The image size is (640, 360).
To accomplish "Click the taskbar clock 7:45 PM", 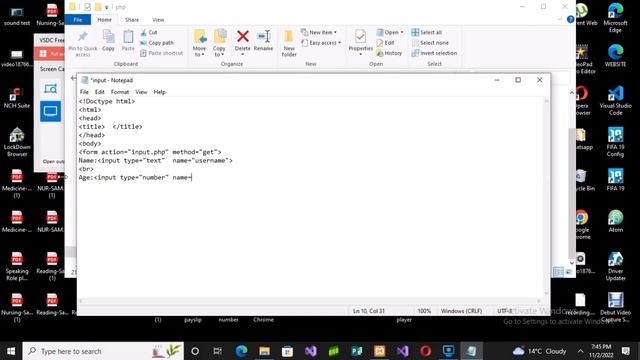I will point(601,351).
